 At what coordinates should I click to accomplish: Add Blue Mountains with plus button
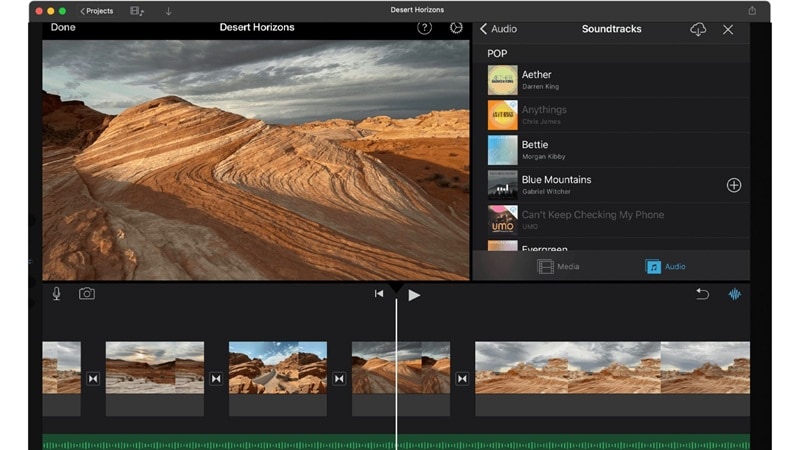734,185
